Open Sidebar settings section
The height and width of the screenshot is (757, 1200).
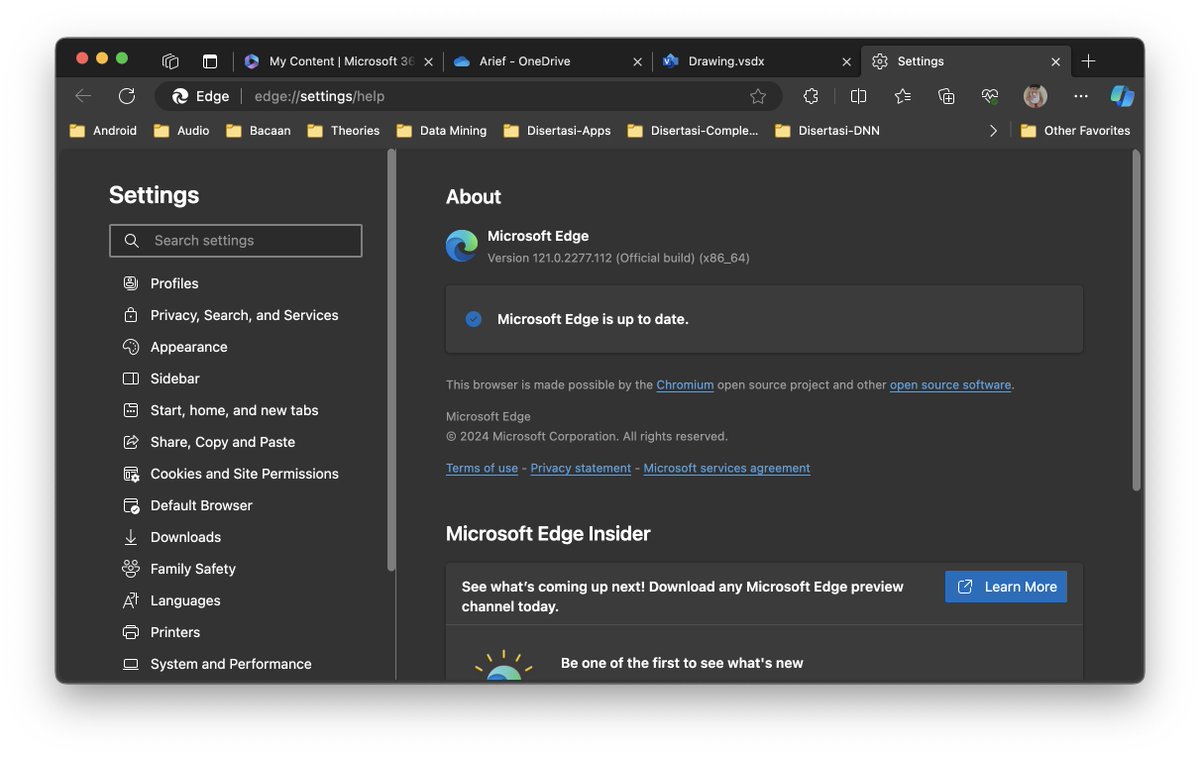(x=161, y=379)
